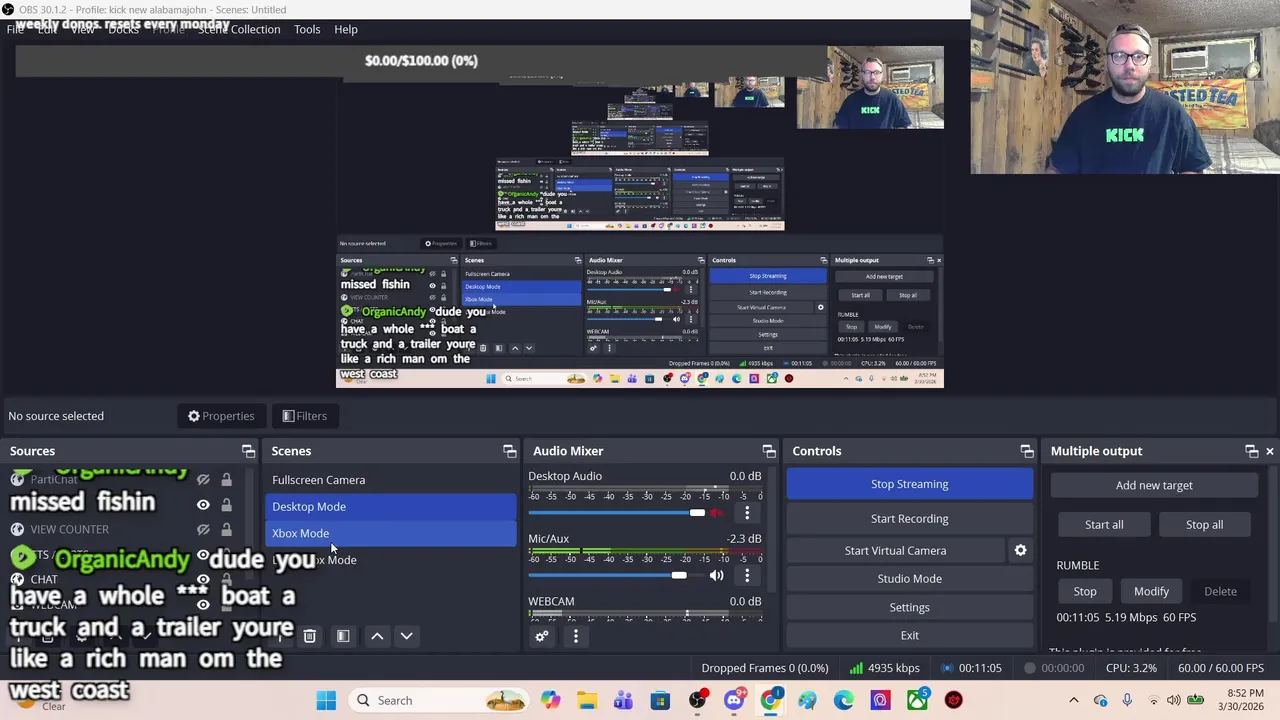Undock the Sources panel

click(248, 451)
